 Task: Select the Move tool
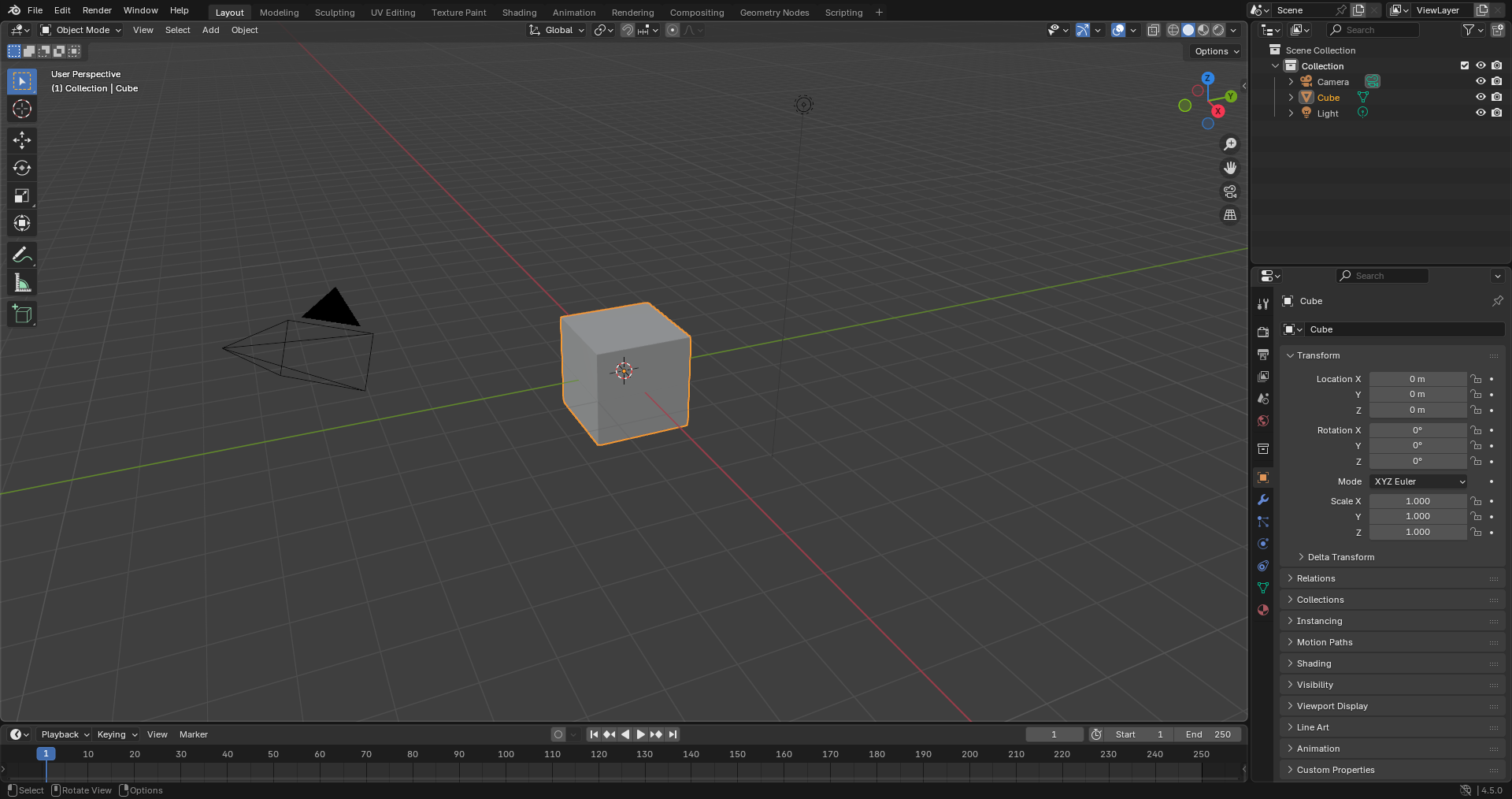(21, 139)
